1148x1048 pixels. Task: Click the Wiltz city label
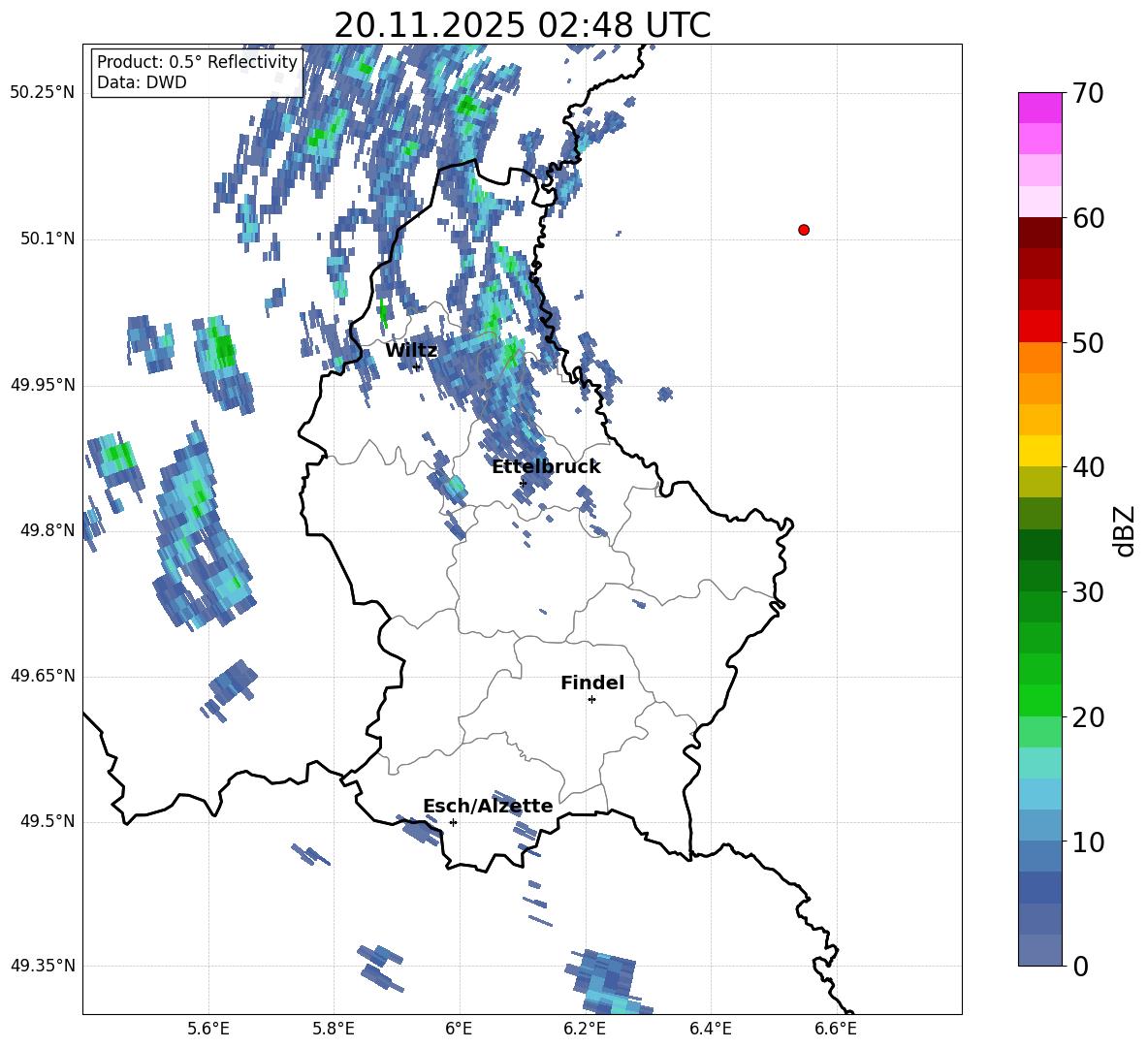pos(411,351)
